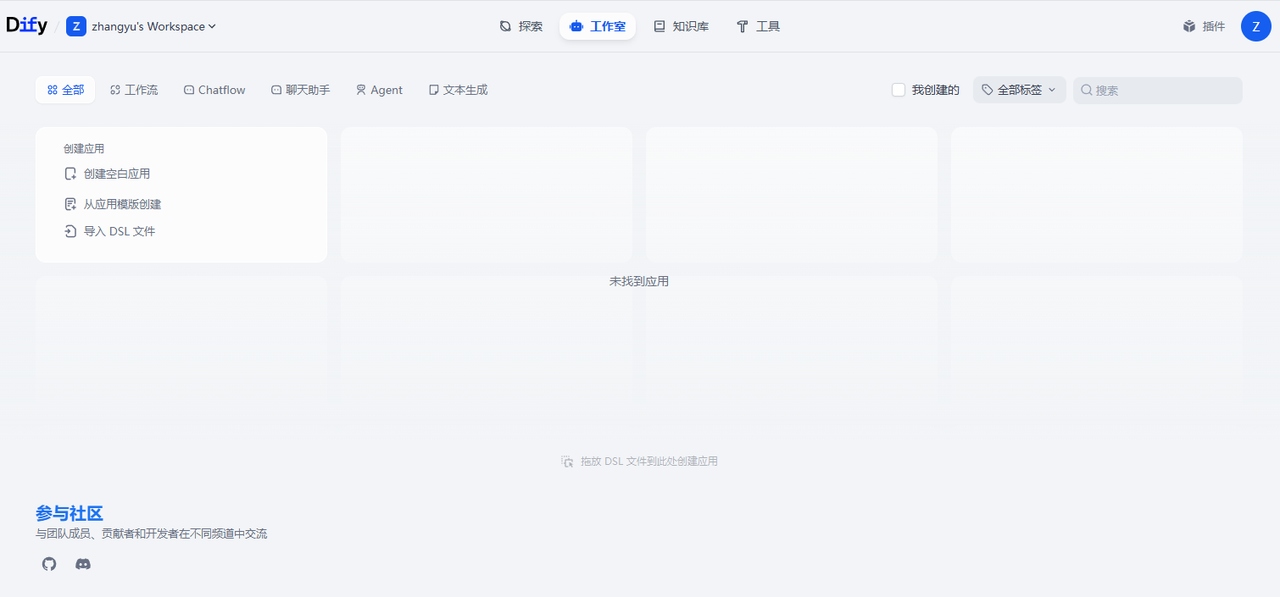The image size is (1280, 597).
Task: Filter apps by 聊天助手
Action: tap(300, 90)
